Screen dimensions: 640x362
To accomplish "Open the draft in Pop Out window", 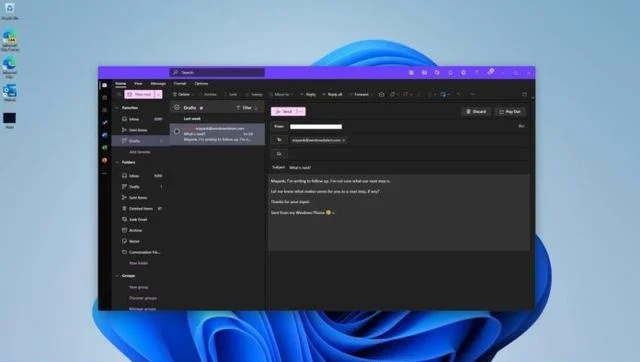I will pos(510,111).
